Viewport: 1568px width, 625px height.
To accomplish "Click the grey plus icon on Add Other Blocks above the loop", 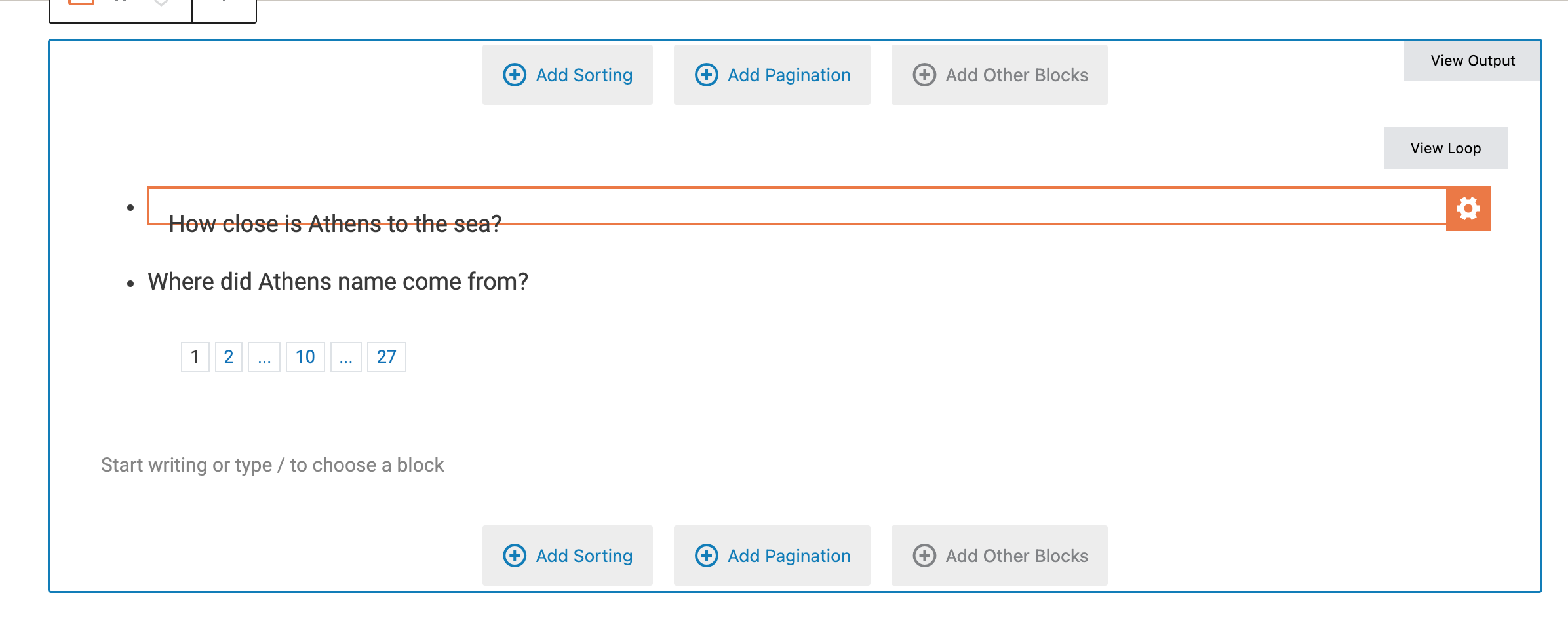I will [x=924, y=75].
